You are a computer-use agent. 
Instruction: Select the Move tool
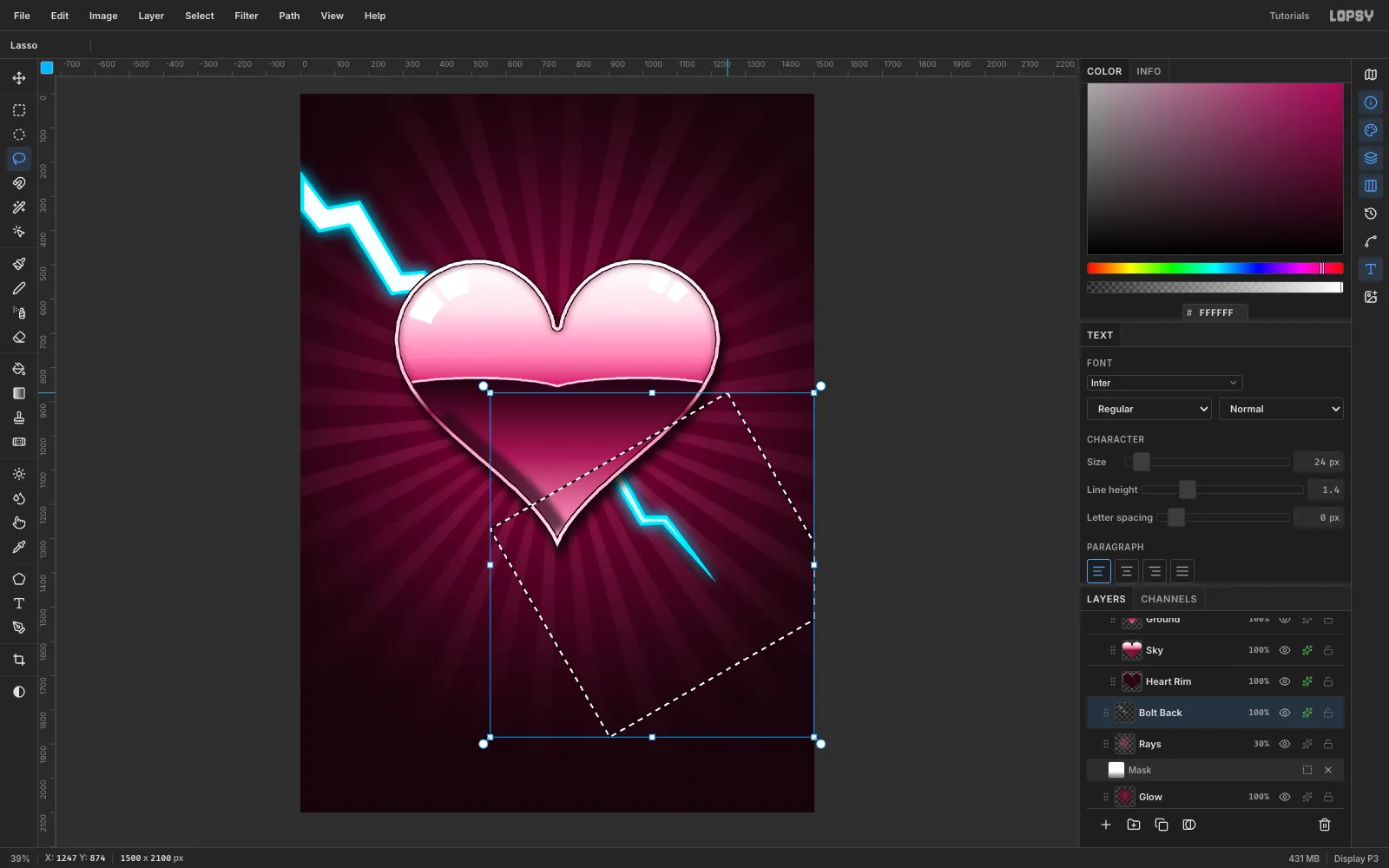pos(19,78)
